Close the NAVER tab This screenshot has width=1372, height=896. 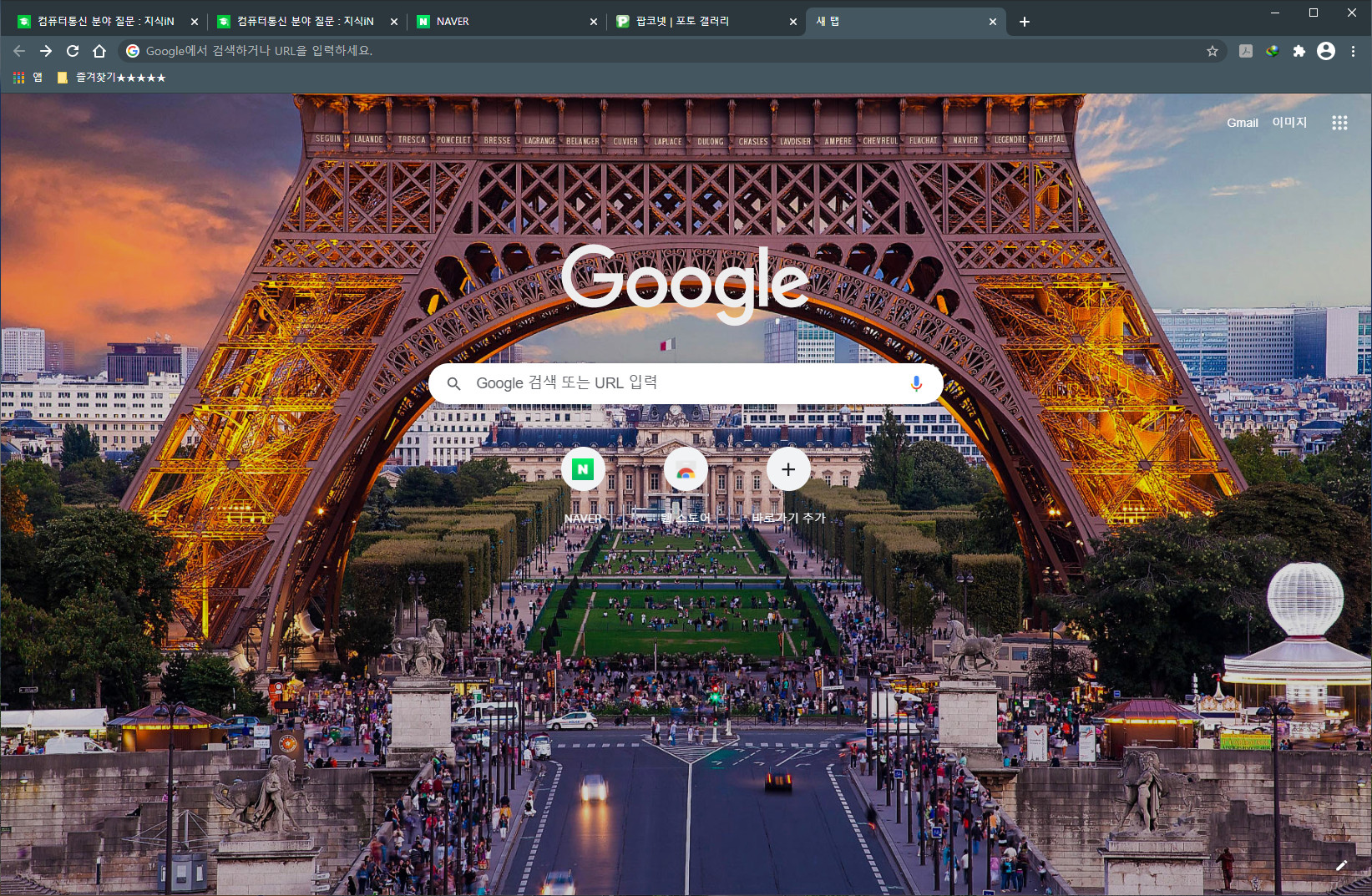594,22
